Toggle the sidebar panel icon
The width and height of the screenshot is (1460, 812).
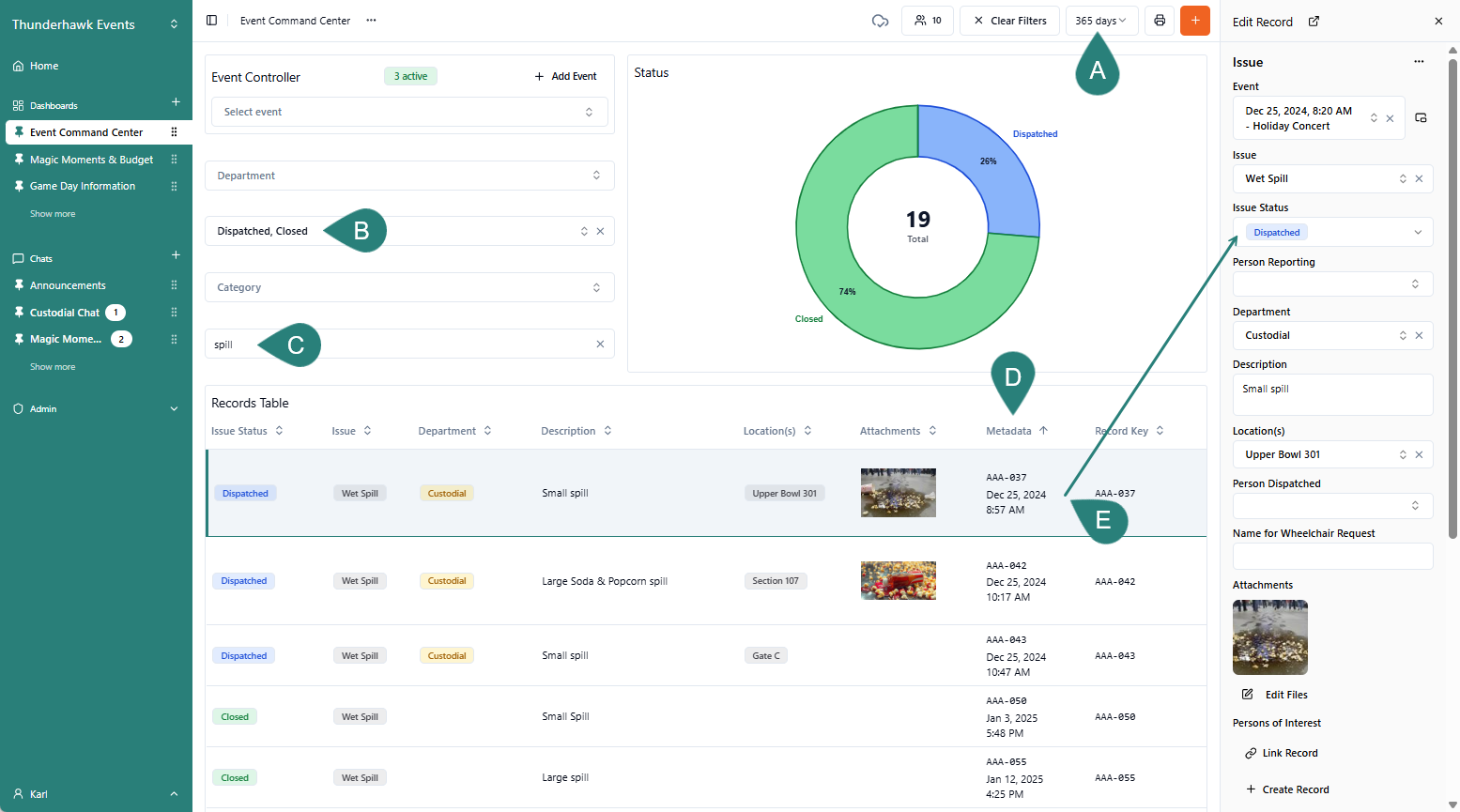pyautogui.click(x=211, y=21)
